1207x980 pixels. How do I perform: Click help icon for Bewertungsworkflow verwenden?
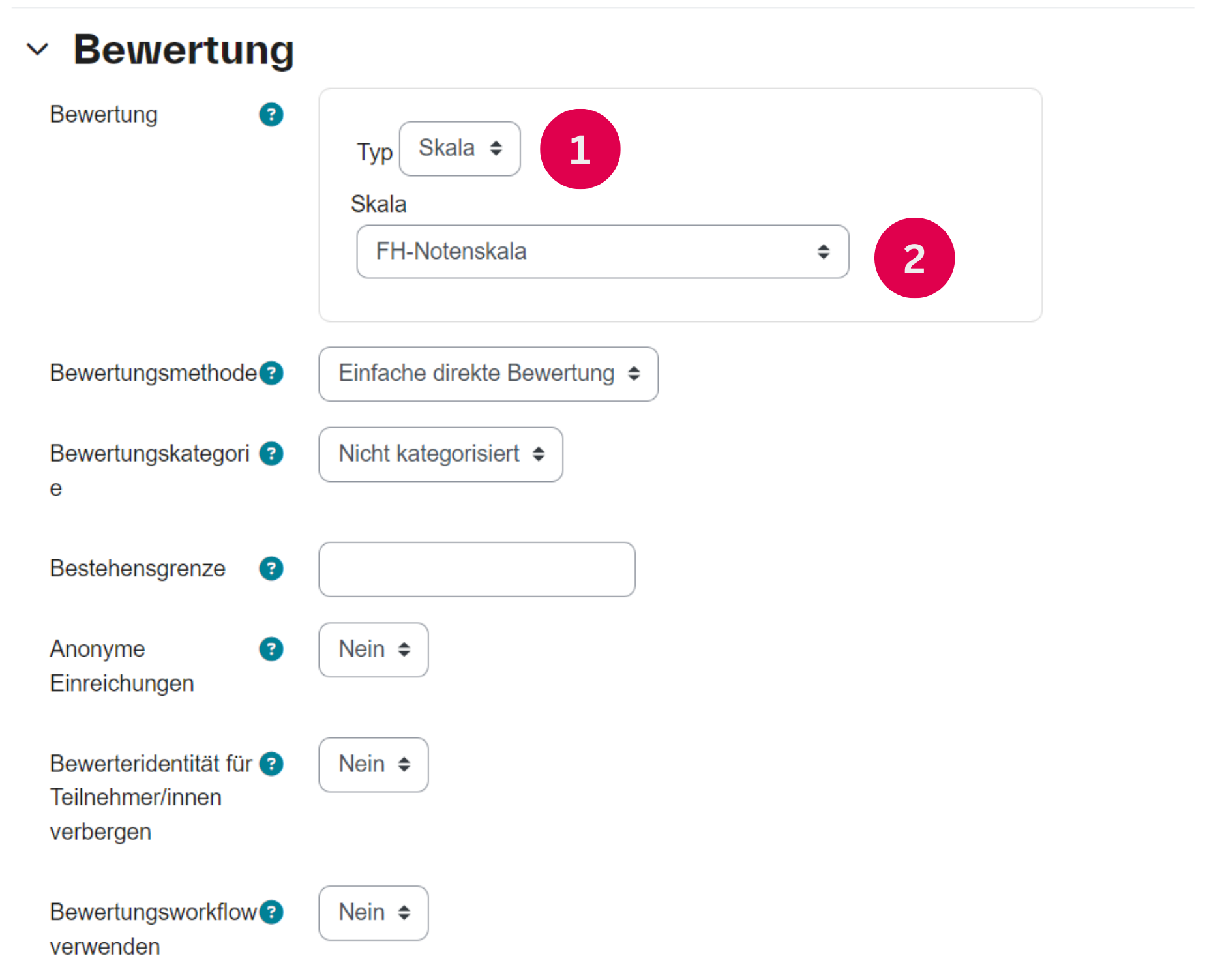[x=271, y=912]
